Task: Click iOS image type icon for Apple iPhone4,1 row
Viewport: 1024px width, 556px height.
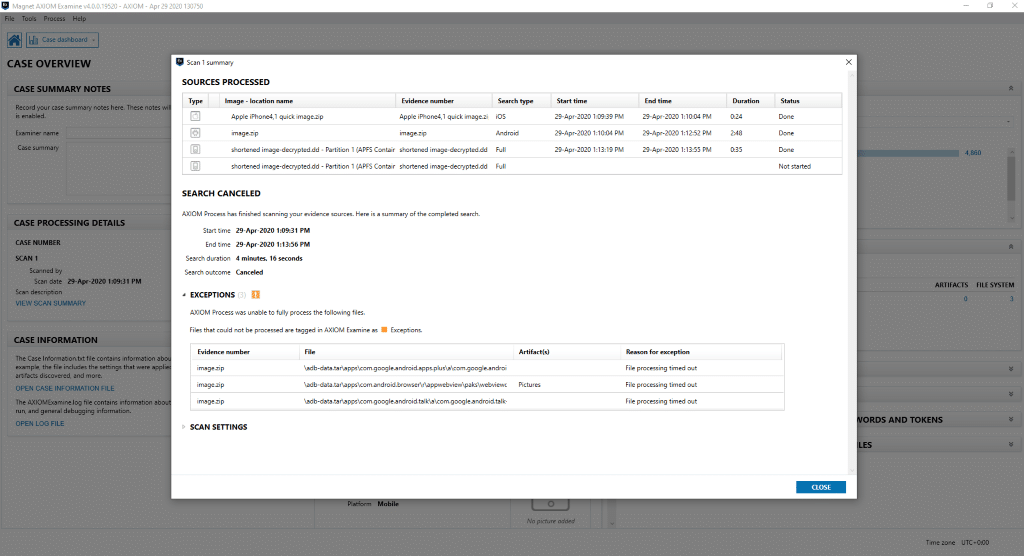Action: (195, 116)
